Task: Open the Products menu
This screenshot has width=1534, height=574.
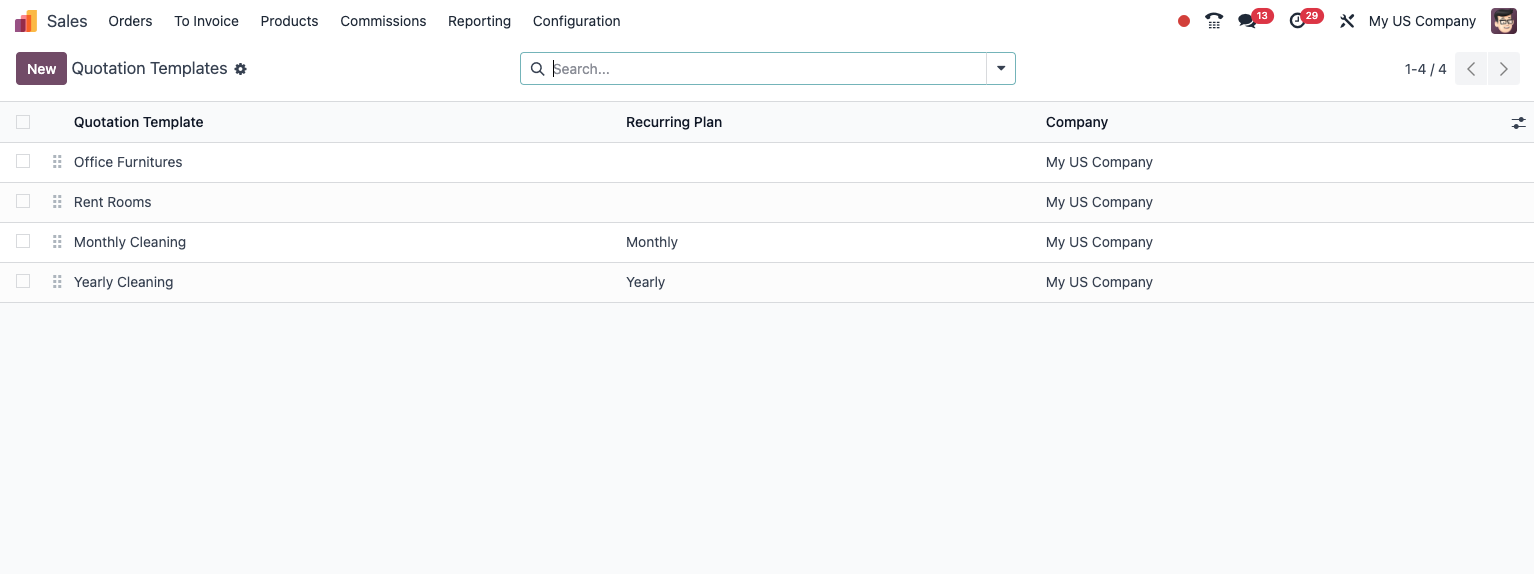Action: pos(289,21)
